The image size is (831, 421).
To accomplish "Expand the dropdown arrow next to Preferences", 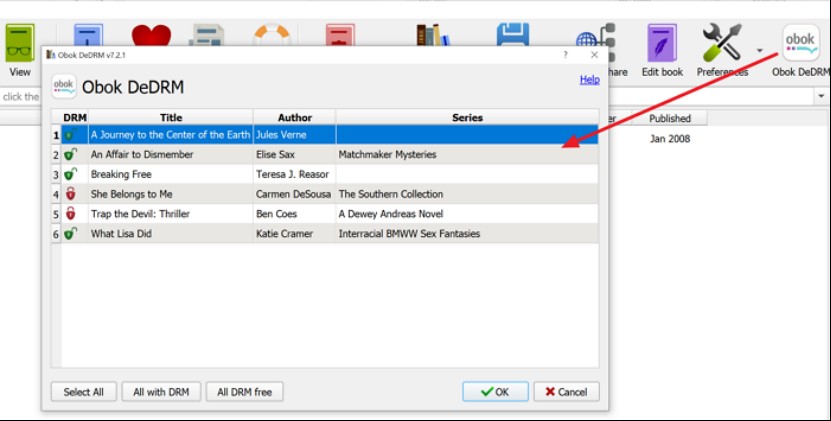I will [x=759, y=51].
